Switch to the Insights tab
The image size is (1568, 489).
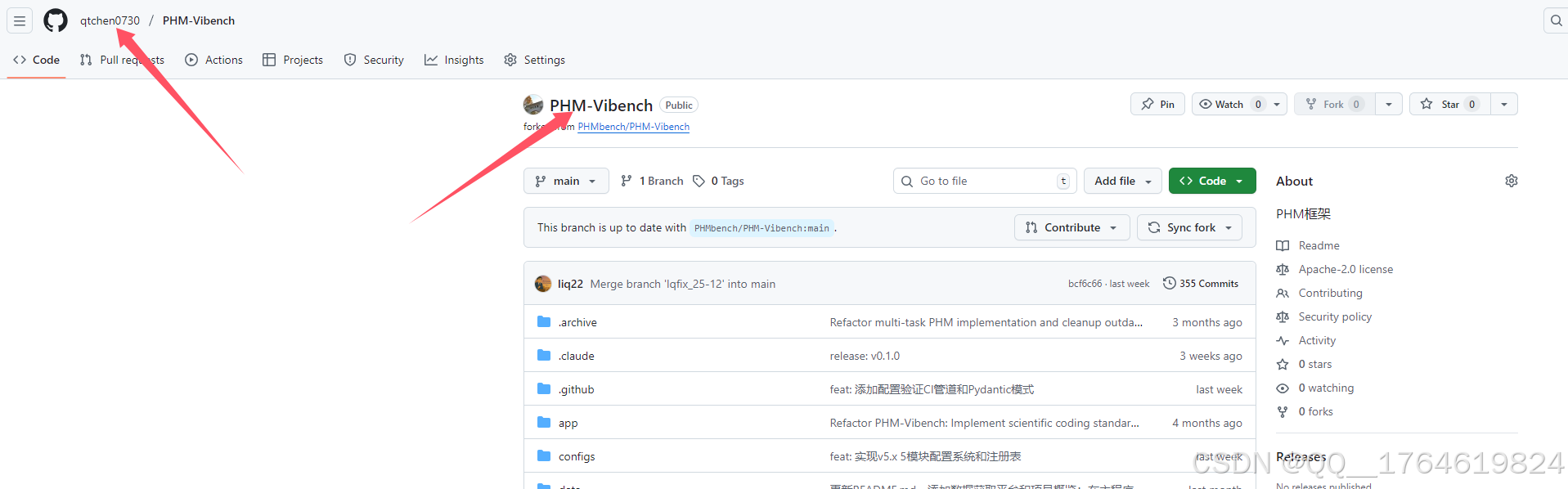coord(454,60)
